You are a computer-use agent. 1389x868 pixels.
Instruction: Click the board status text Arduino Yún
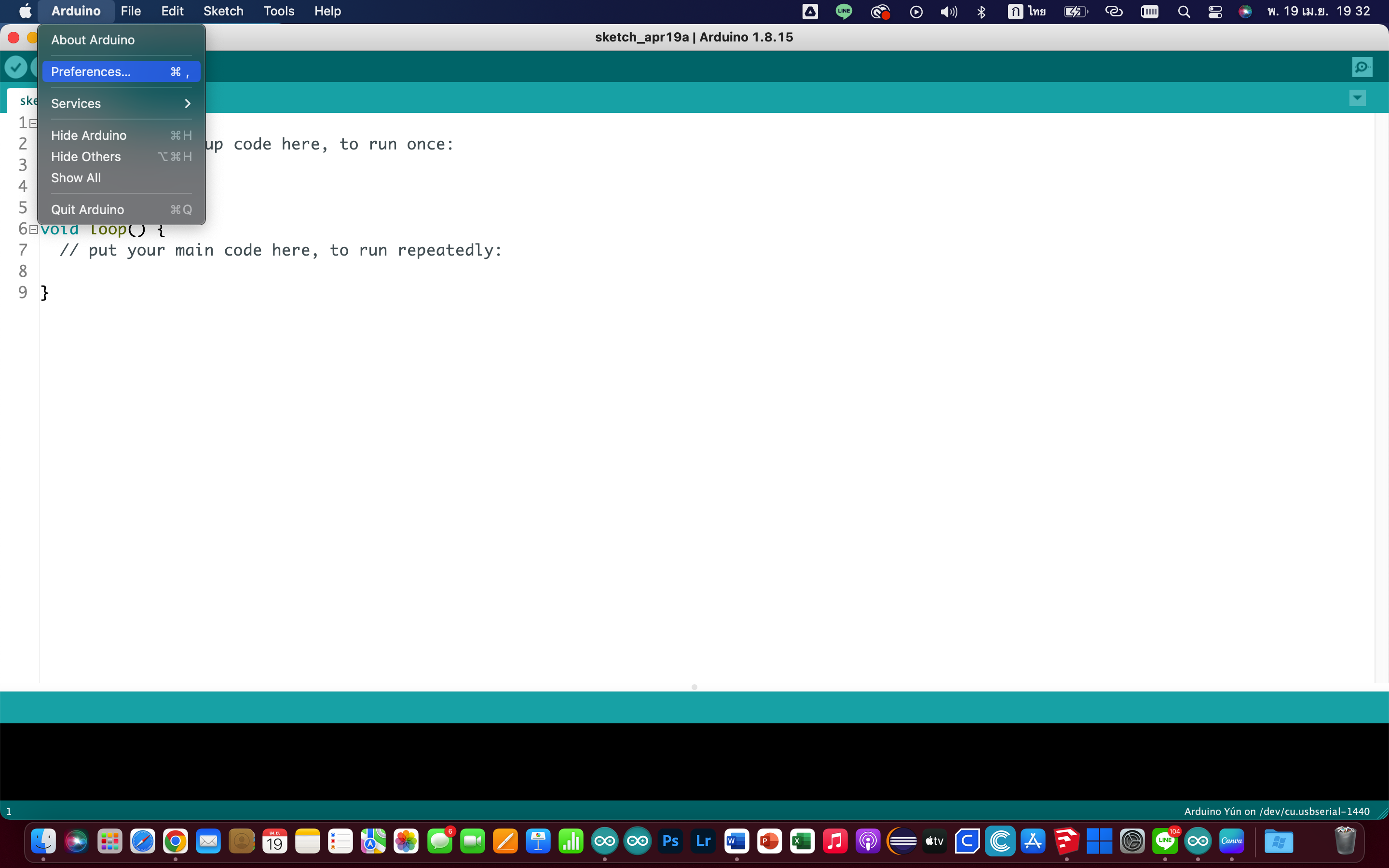click(1277, 811)
